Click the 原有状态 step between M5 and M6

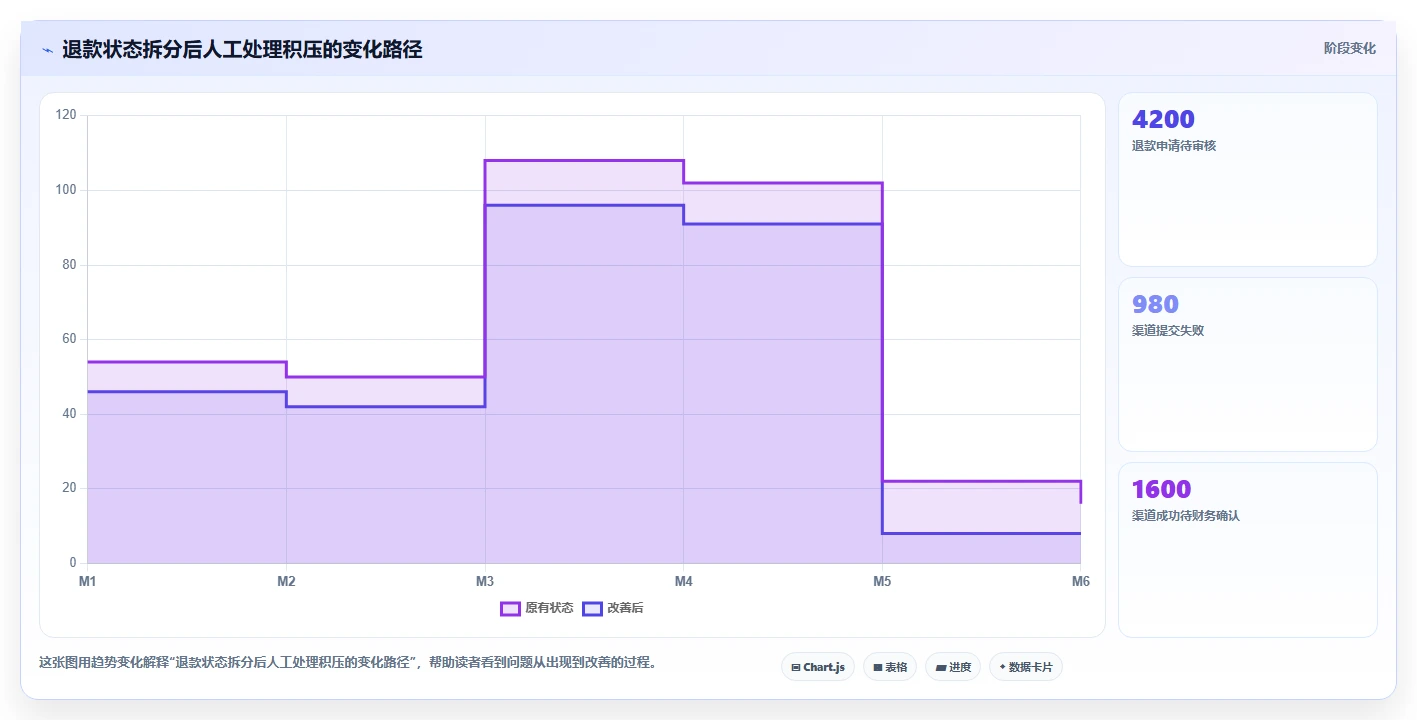pyautogui.click(x=981, y=481)
